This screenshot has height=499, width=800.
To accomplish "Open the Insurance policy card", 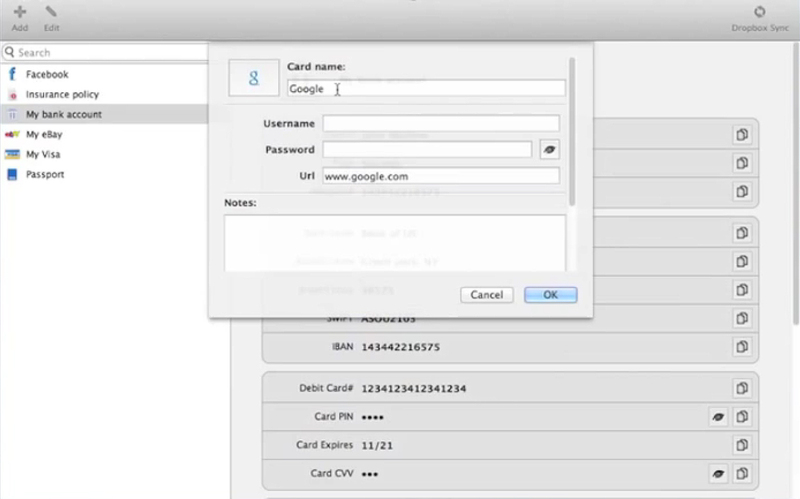I will [x=104, y=94].
